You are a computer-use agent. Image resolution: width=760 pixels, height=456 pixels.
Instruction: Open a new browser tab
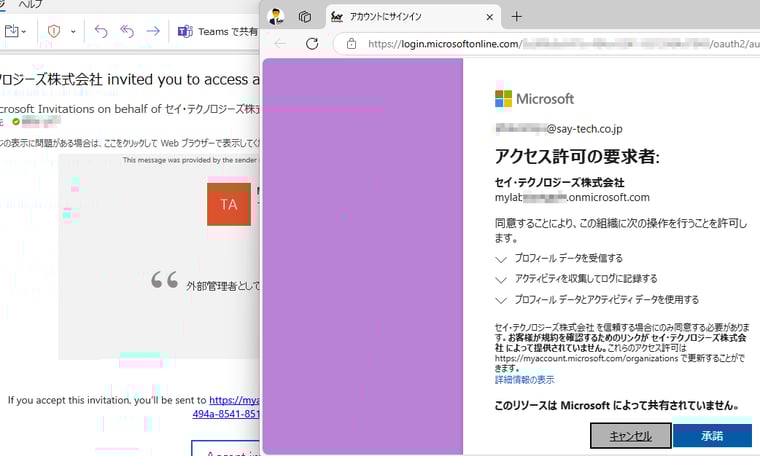(517, 17)
